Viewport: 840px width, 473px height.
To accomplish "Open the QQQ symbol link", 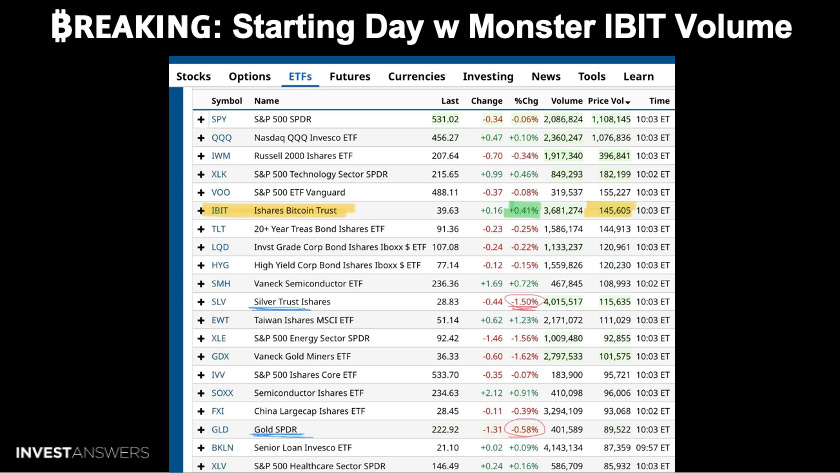I will (221, 138).
